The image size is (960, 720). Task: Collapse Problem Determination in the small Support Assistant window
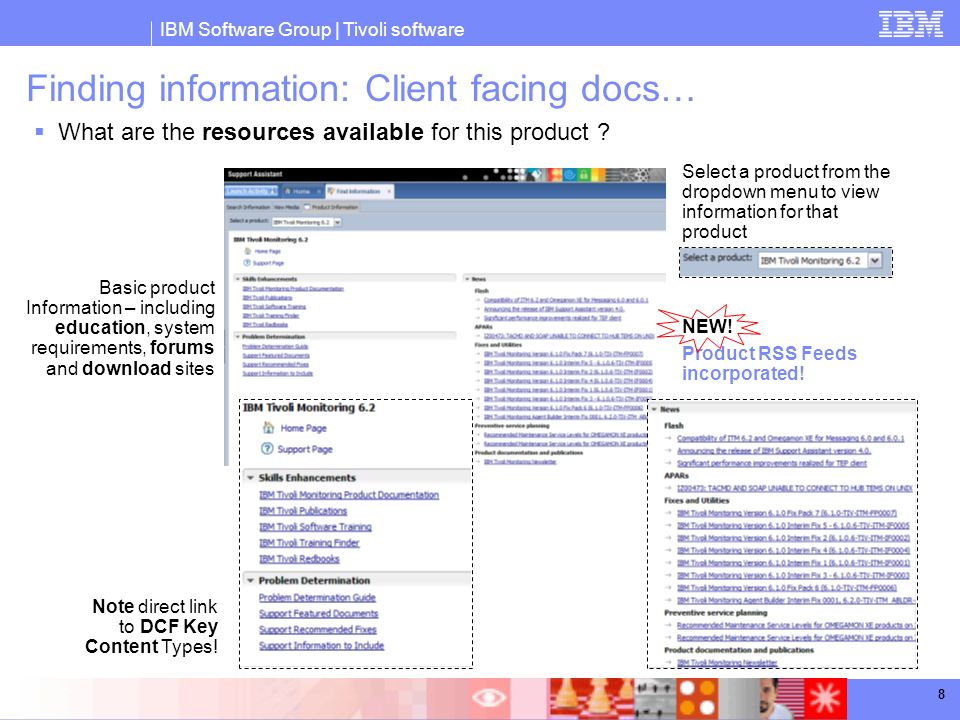click(238, 336)
